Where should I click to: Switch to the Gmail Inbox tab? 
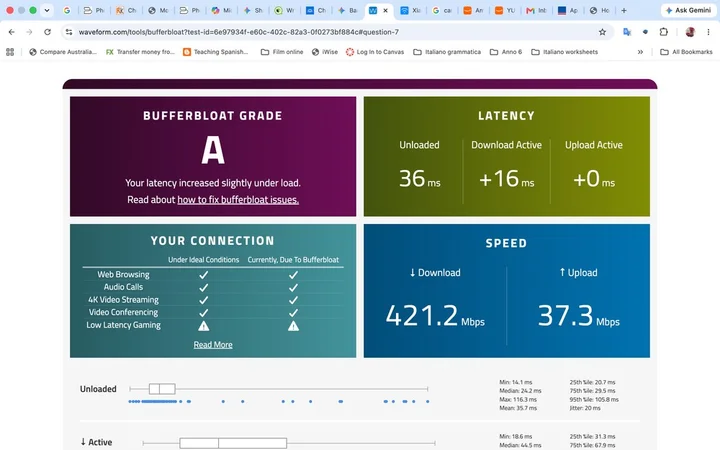pos(536,10)
